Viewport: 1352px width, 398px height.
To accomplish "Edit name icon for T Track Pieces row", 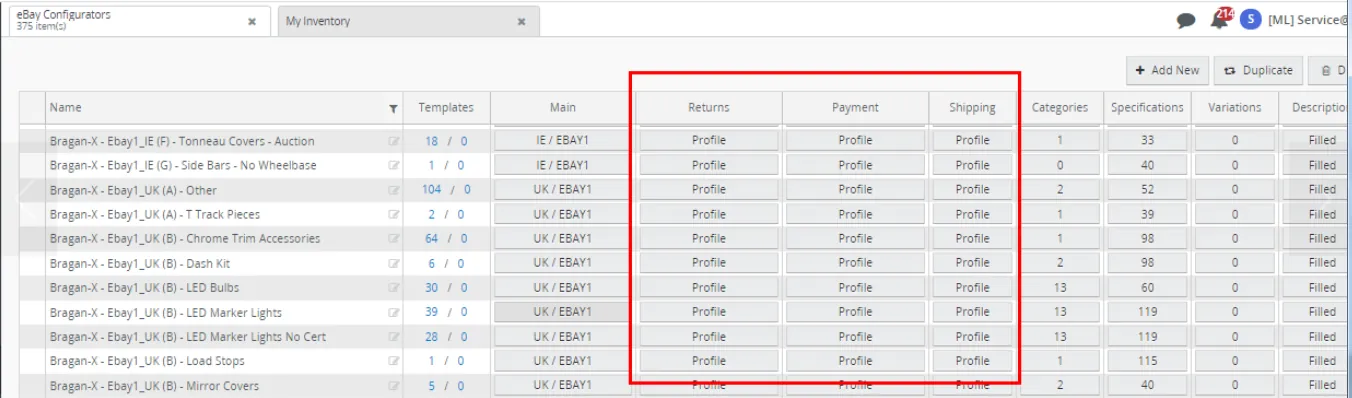I will [x=394, y=214].
